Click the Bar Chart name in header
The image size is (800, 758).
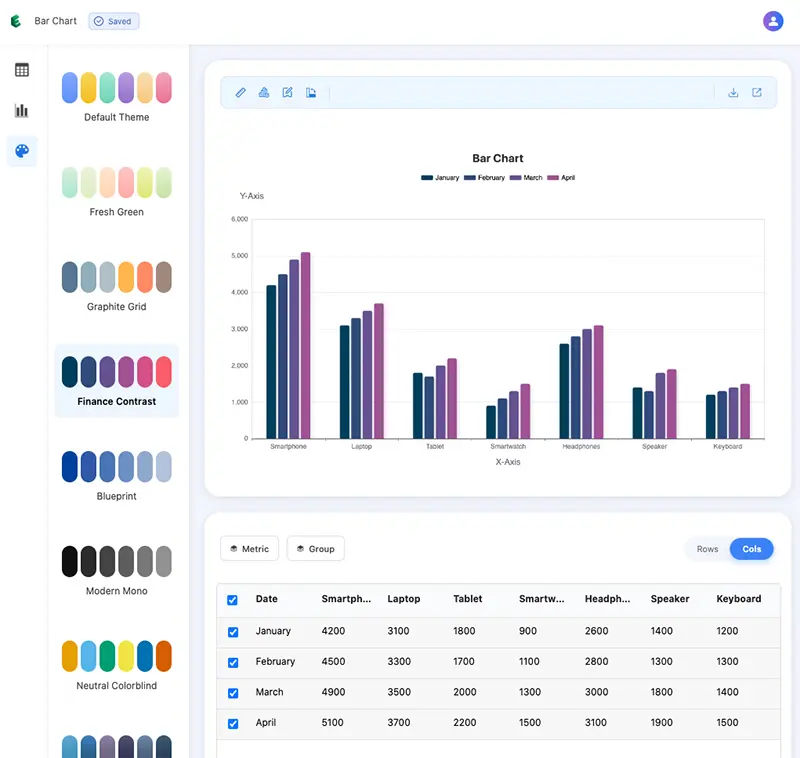pos(55,21)
